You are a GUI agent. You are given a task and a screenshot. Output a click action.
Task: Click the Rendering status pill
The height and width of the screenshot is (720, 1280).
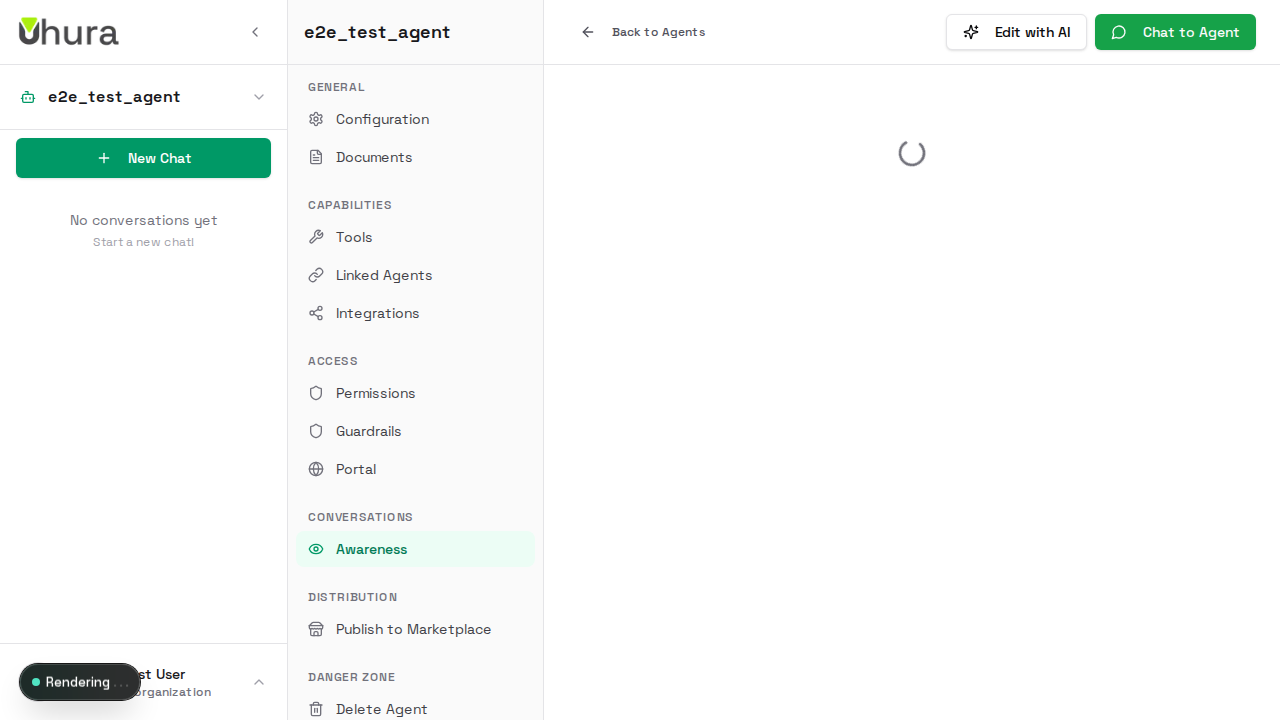80,682
